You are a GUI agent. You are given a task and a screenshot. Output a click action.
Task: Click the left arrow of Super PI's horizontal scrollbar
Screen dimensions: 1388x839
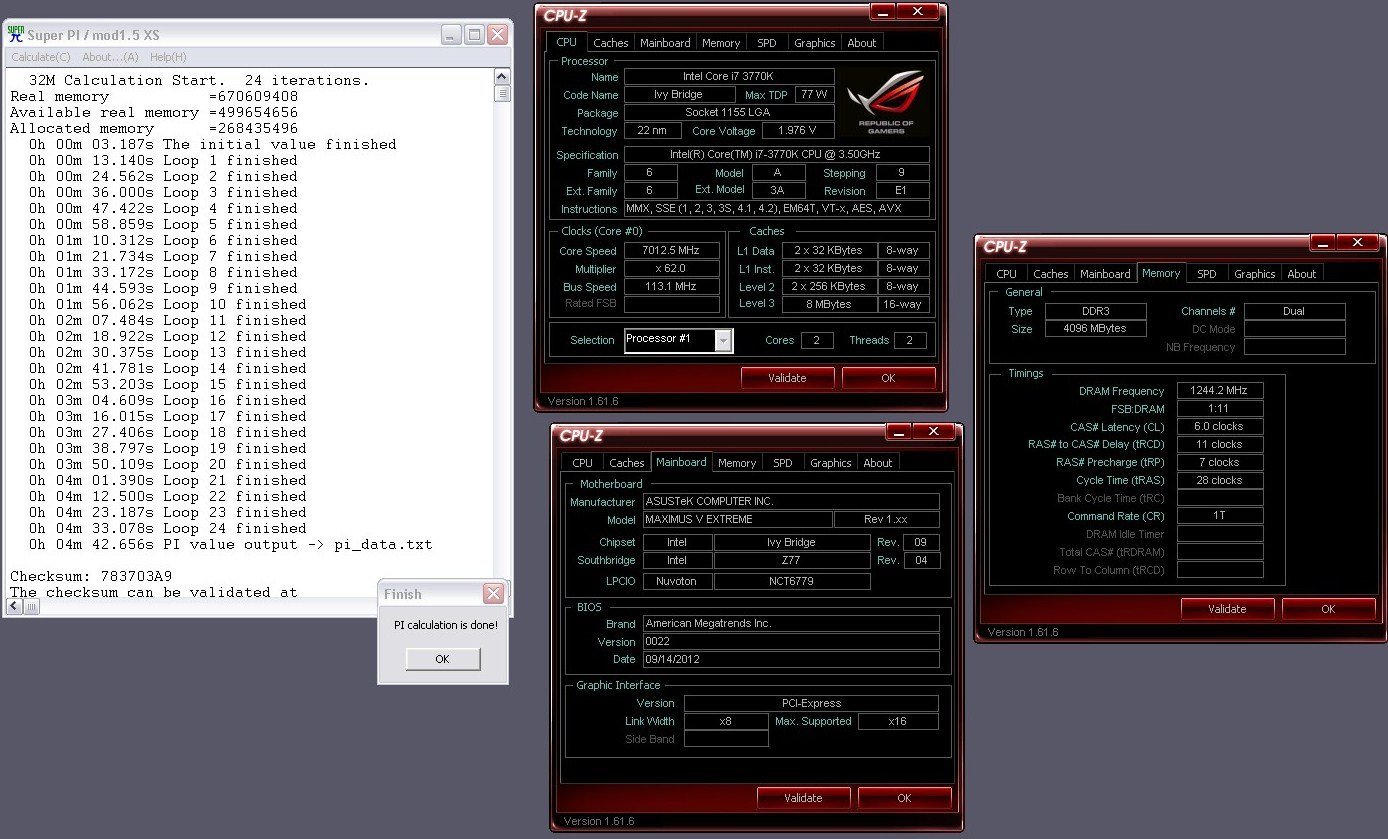(16, 607)
